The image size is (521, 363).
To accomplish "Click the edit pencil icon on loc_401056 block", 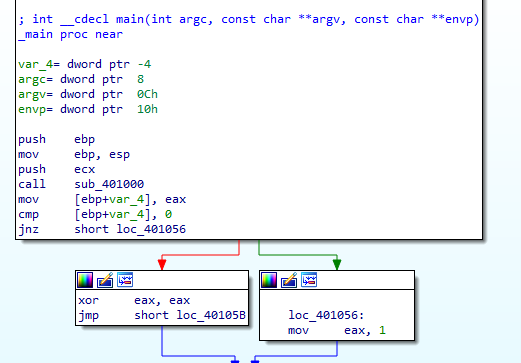I will 289,280.
